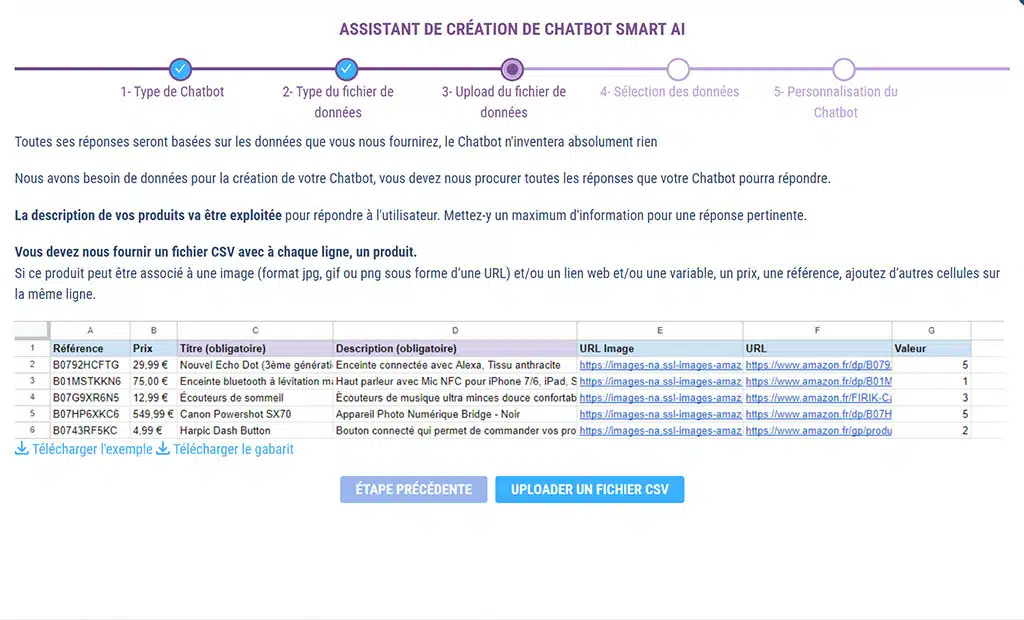The height and width of the screenshot is (620, 1024).
Task: Click the completed step 1 checkmark circle
Action: 180,69
